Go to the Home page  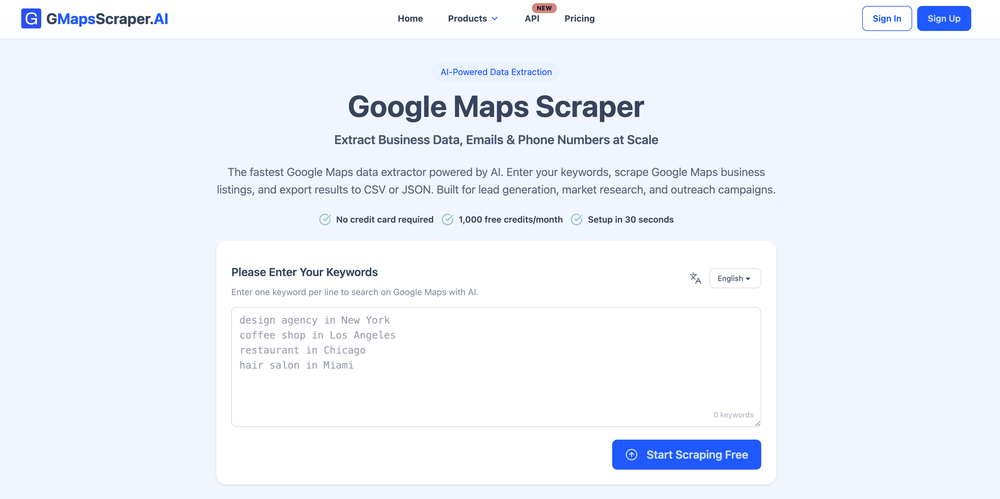coord(410,19)
